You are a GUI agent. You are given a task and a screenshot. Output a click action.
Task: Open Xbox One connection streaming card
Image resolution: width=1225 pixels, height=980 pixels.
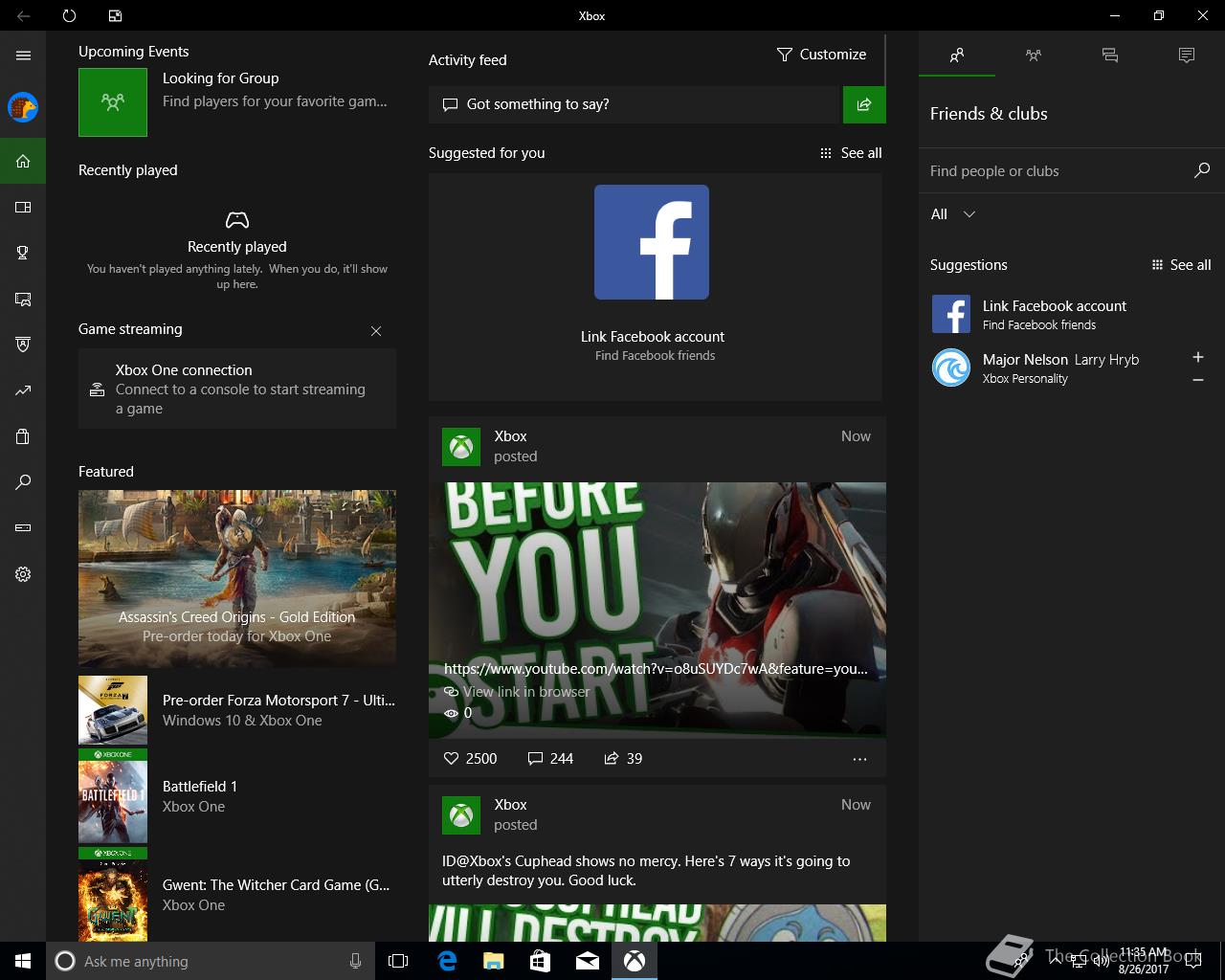(237, 389)
